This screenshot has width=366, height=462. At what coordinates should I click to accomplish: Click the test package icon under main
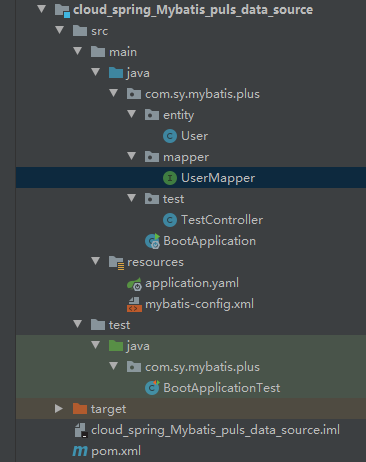click(152, 199)
